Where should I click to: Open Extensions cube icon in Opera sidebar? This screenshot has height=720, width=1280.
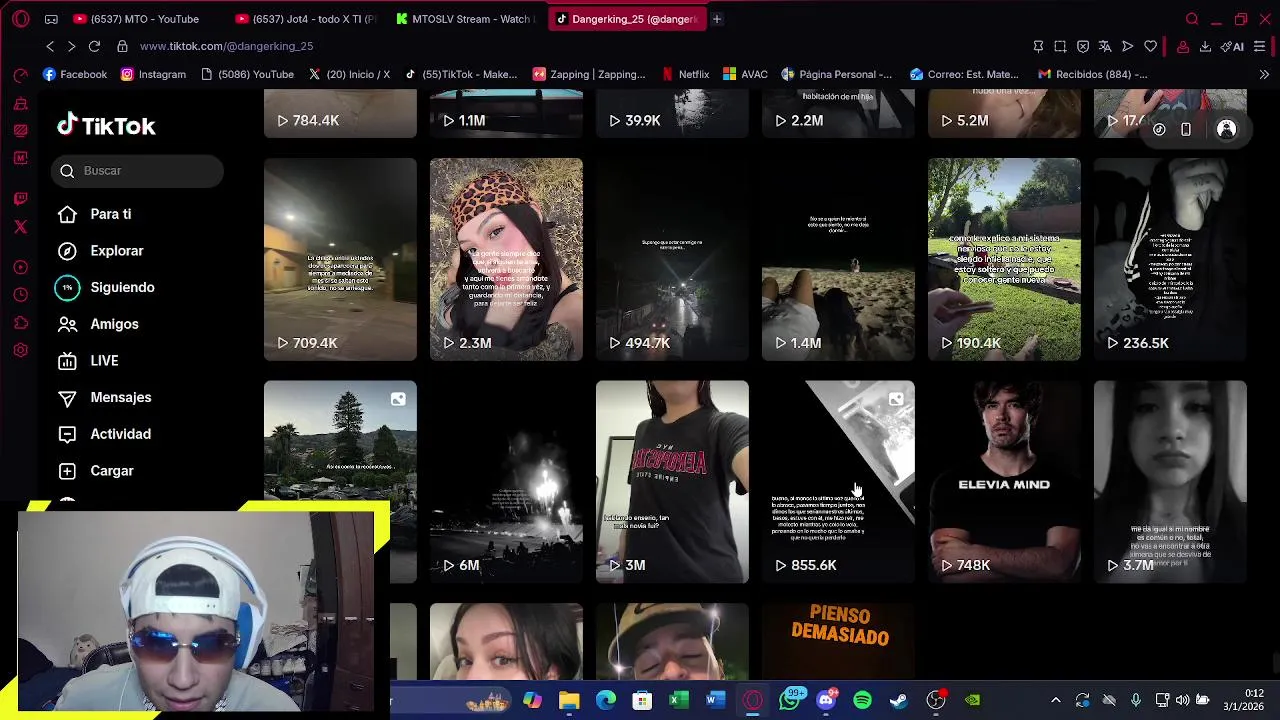coord(20,323)
